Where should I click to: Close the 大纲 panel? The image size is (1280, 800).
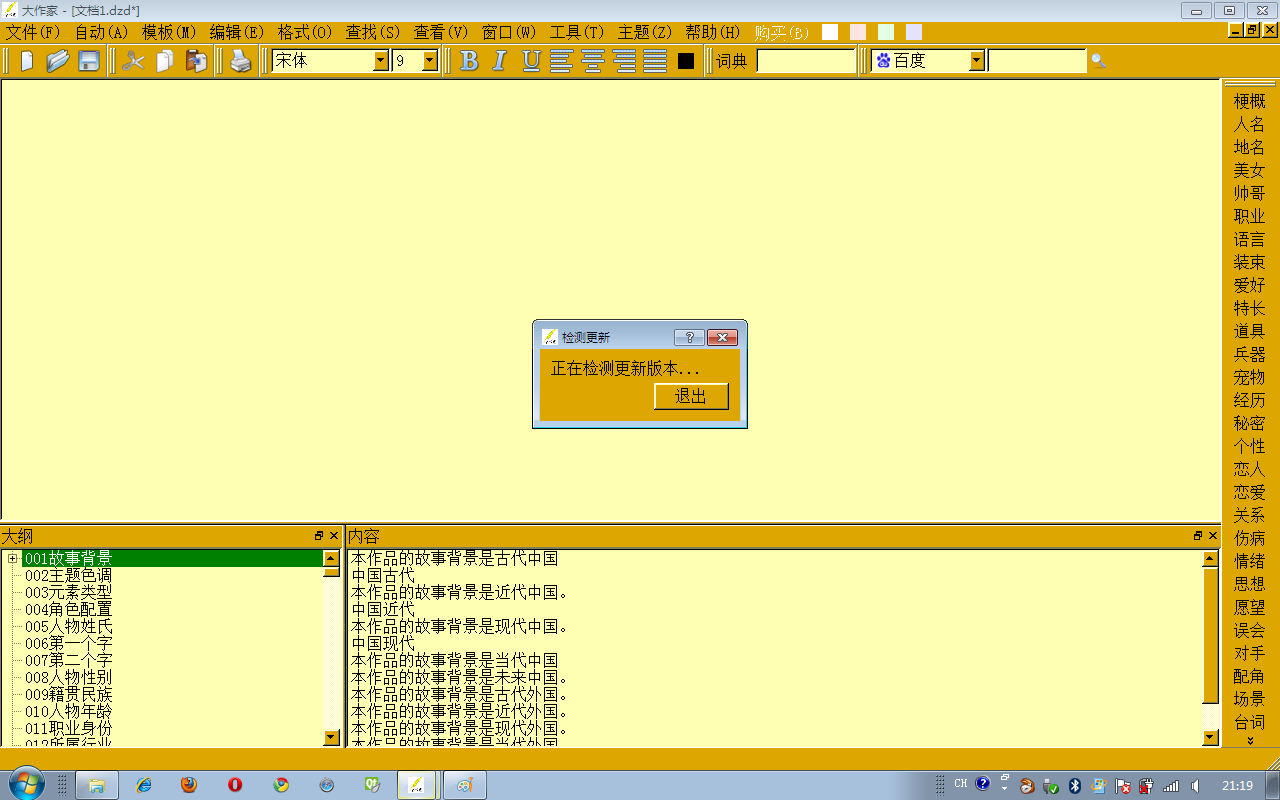pyautogui.click(x=334, y=536)
